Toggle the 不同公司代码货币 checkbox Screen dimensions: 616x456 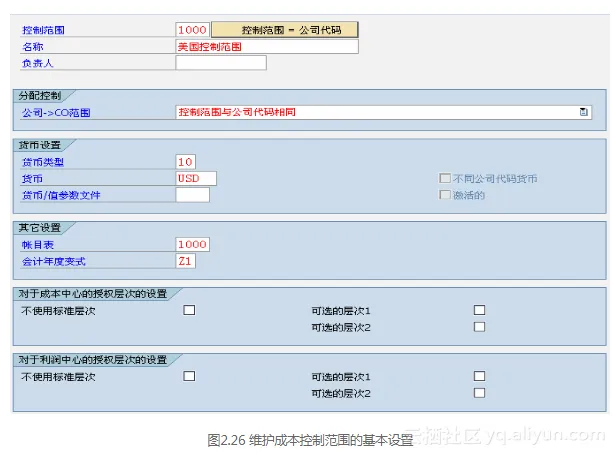pyautogui.click(x=445, y=178)
